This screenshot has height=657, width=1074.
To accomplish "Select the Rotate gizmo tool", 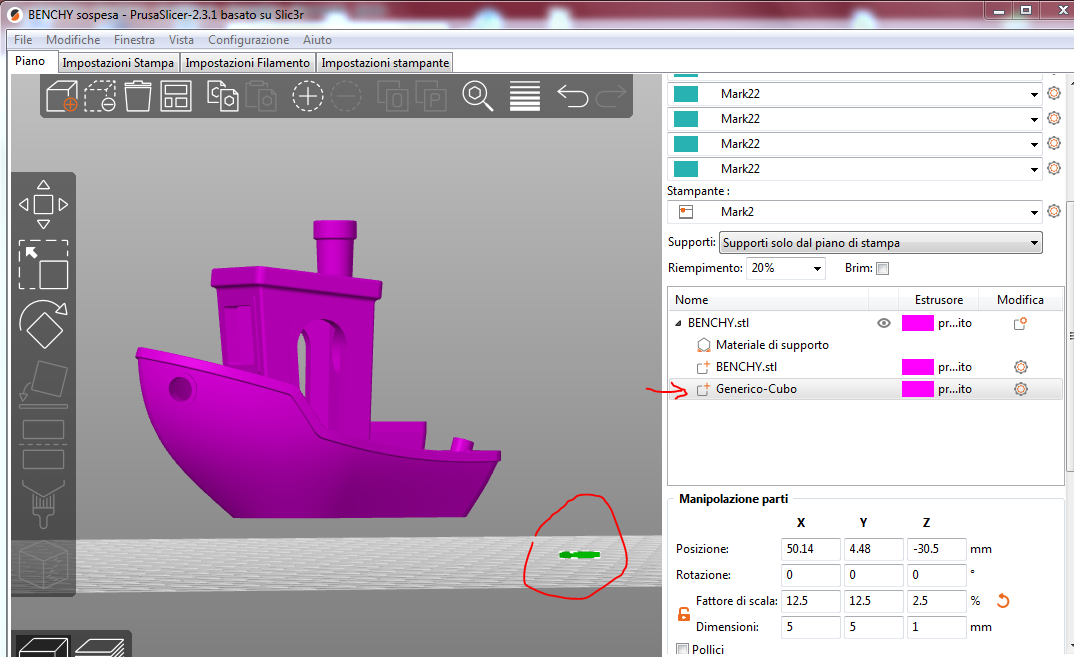I will (43, 324).
